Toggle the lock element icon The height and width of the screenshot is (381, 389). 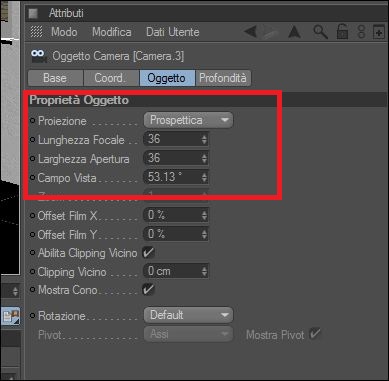(342, 32)
